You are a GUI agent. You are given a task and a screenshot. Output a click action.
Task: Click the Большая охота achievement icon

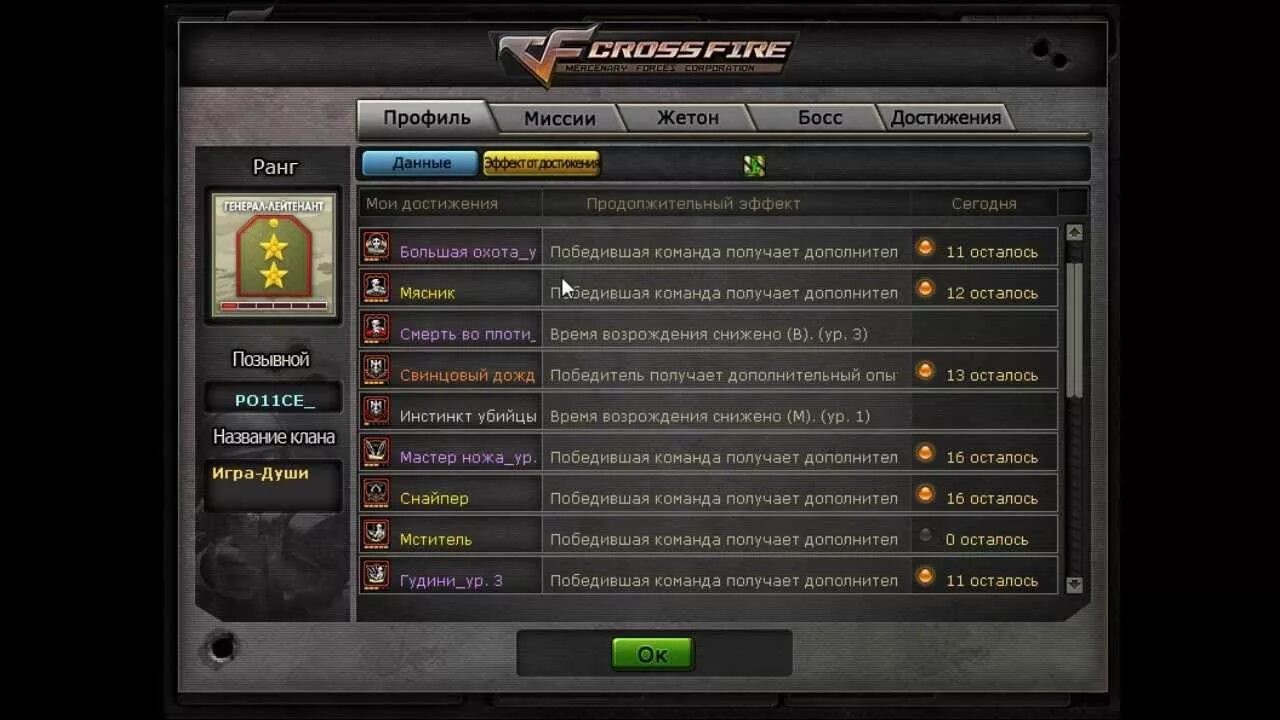coord(376,246)
